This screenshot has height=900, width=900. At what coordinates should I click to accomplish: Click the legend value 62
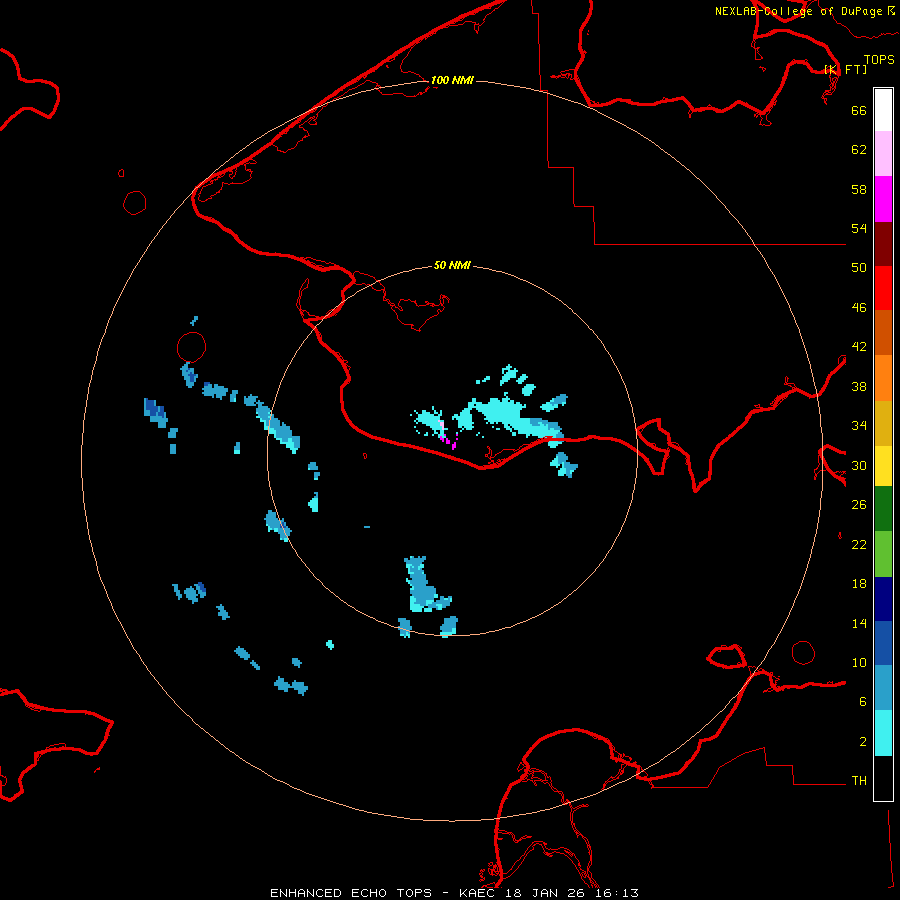859,150
